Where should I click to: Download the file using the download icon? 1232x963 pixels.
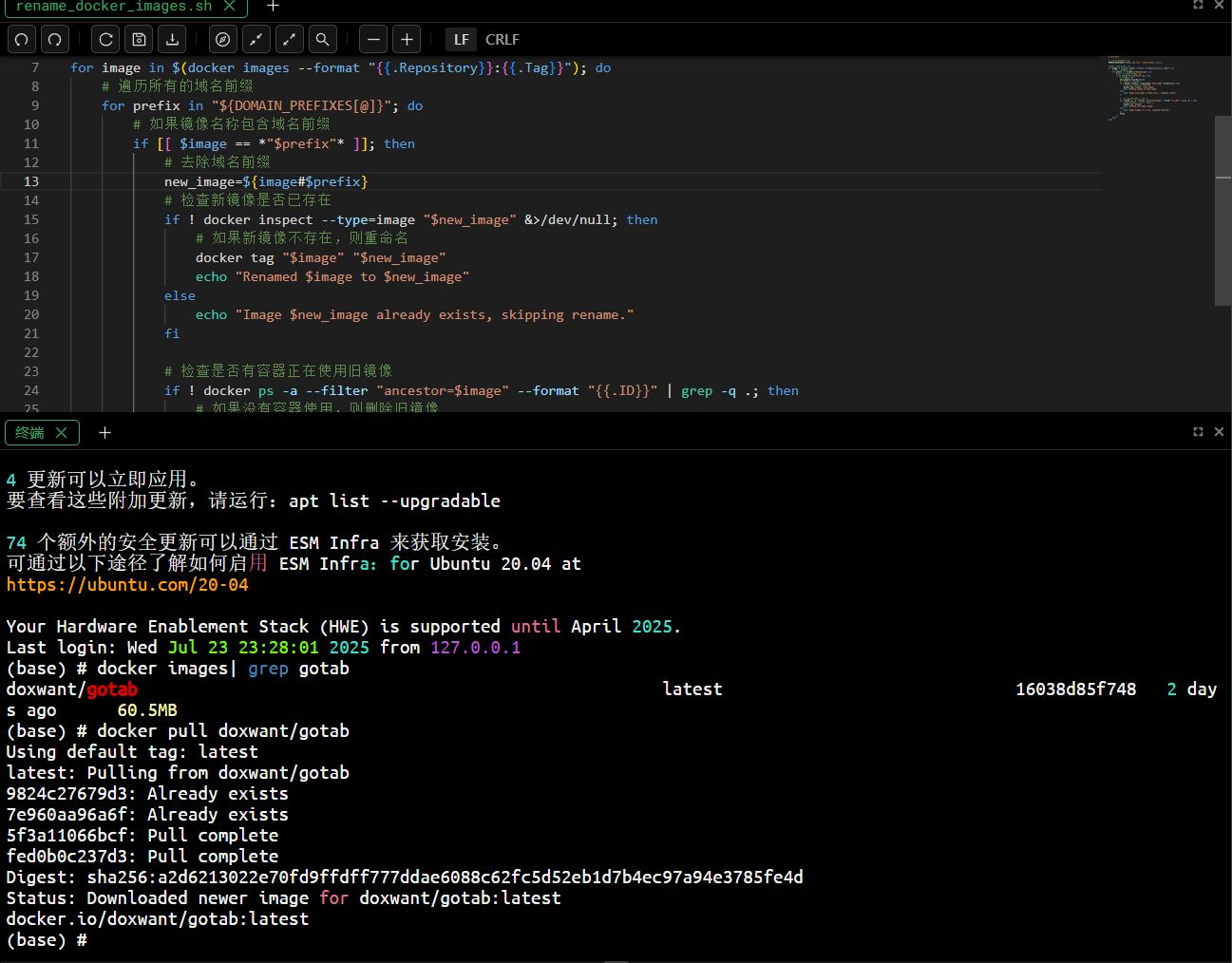(x=172, y=40)
